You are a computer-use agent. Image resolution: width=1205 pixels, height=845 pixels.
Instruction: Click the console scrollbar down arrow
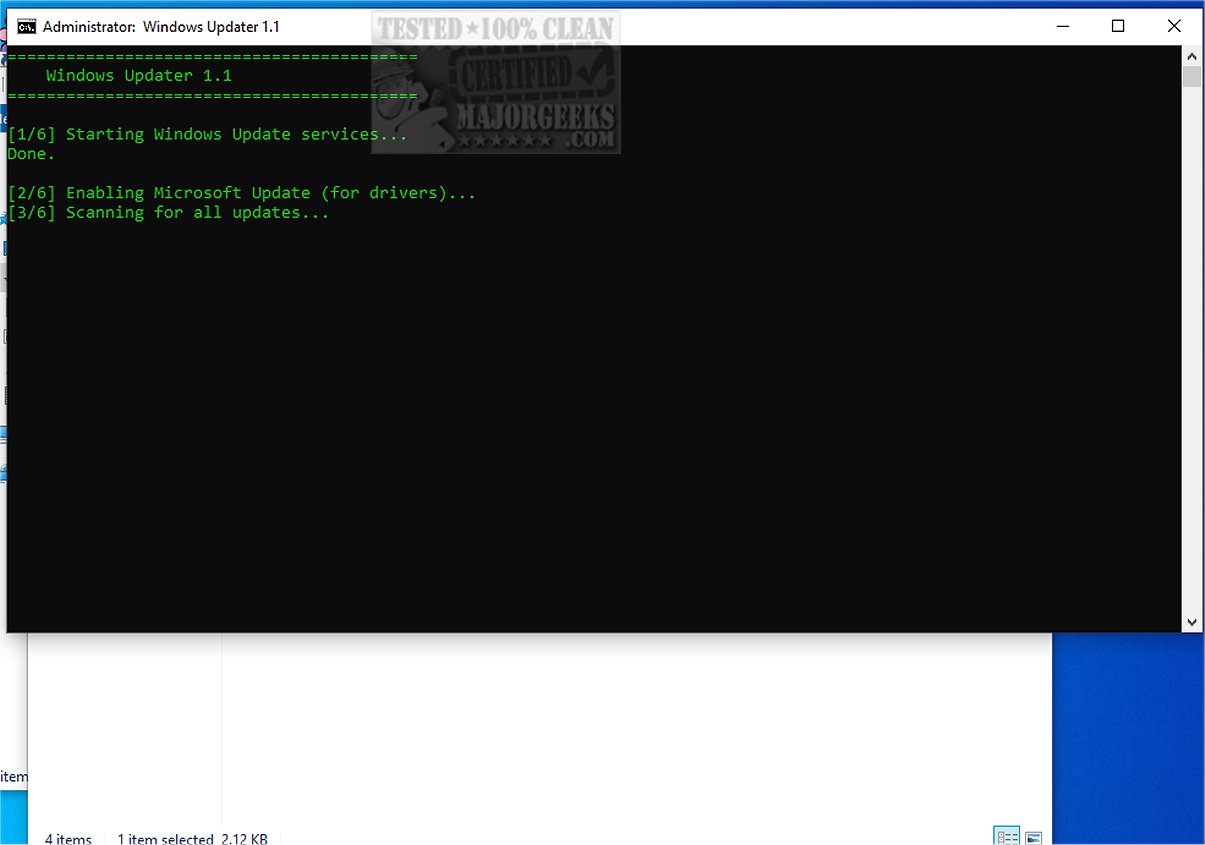tap(1191, 622)
